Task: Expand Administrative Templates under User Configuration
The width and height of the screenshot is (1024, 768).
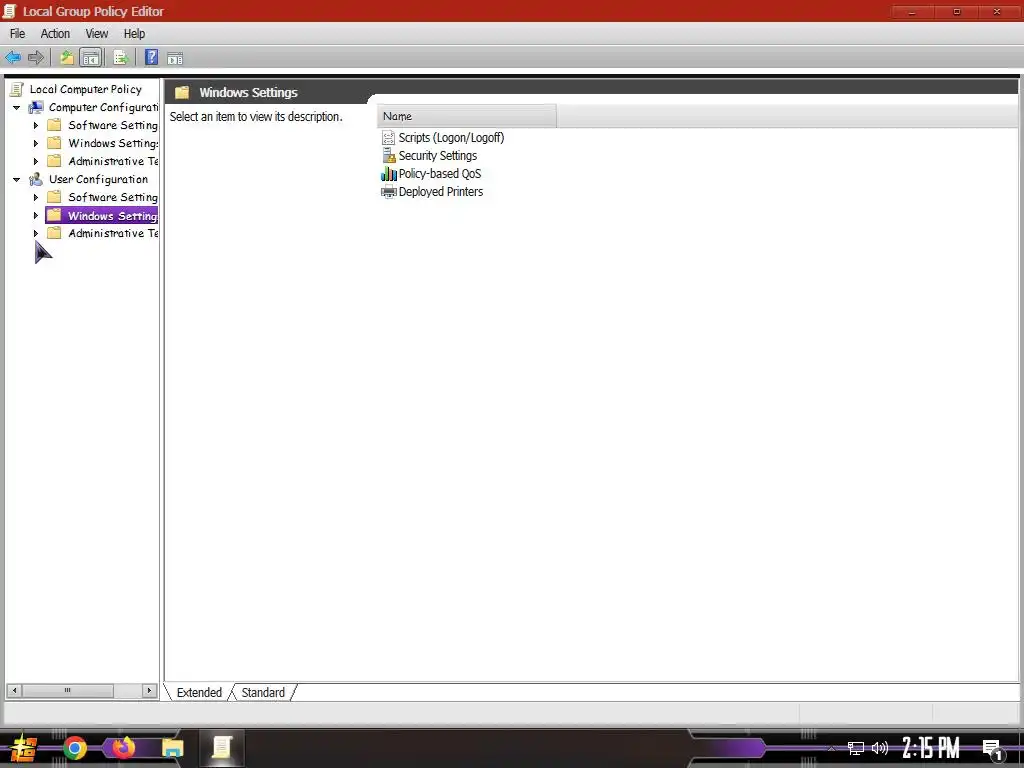Action: (36, 233)
